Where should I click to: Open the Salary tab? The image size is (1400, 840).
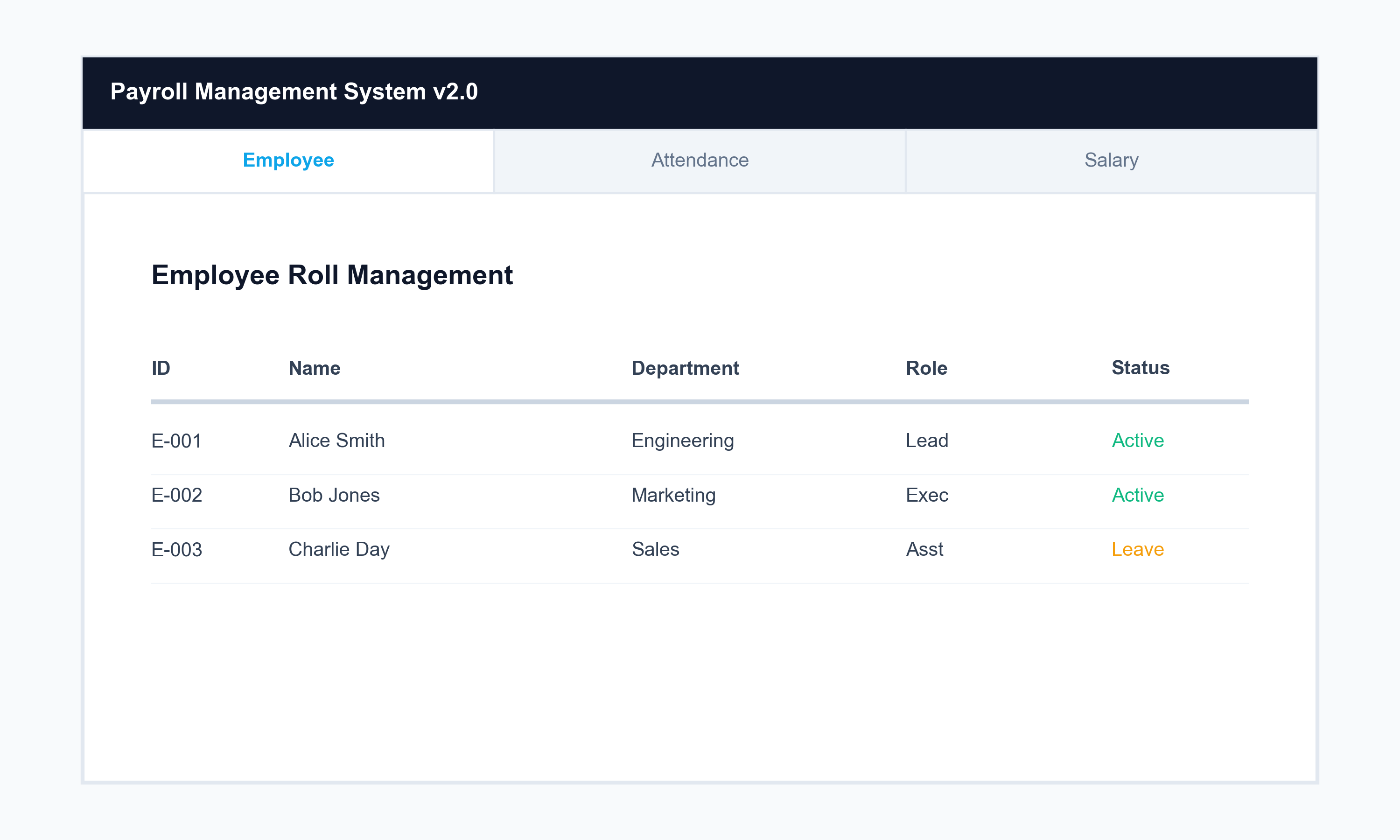click(1110, 160)
